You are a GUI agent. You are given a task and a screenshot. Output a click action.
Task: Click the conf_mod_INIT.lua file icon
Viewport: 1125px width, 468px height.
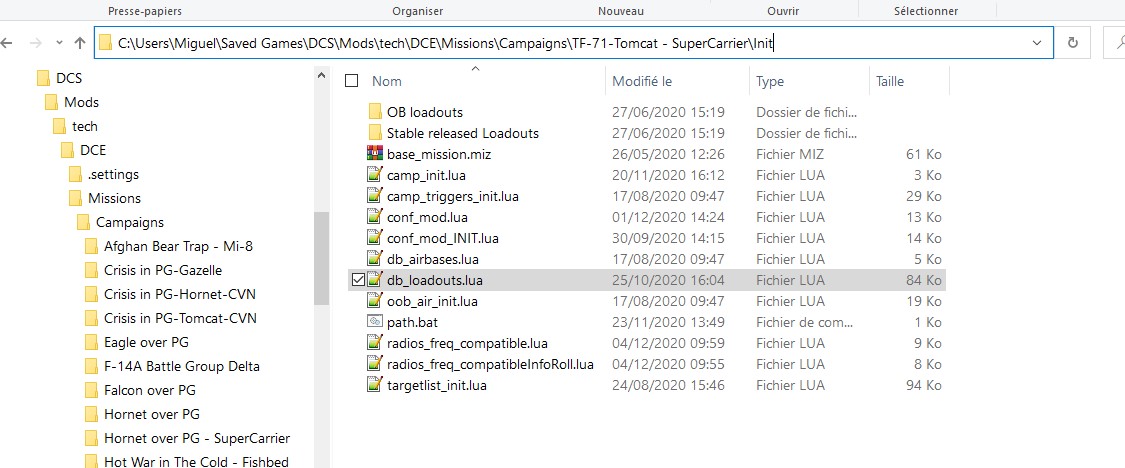374,238
